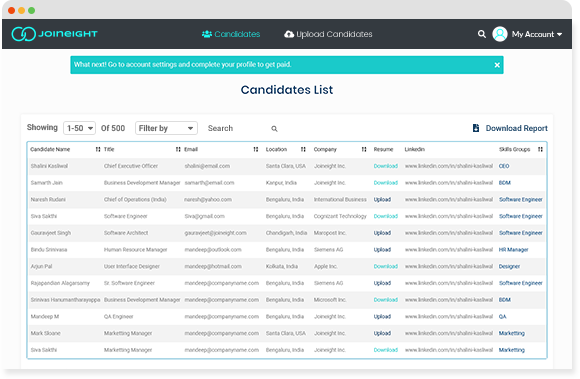Click the Of 500 total count text
This screenshot has width=580, height=379.
point(113,128)
